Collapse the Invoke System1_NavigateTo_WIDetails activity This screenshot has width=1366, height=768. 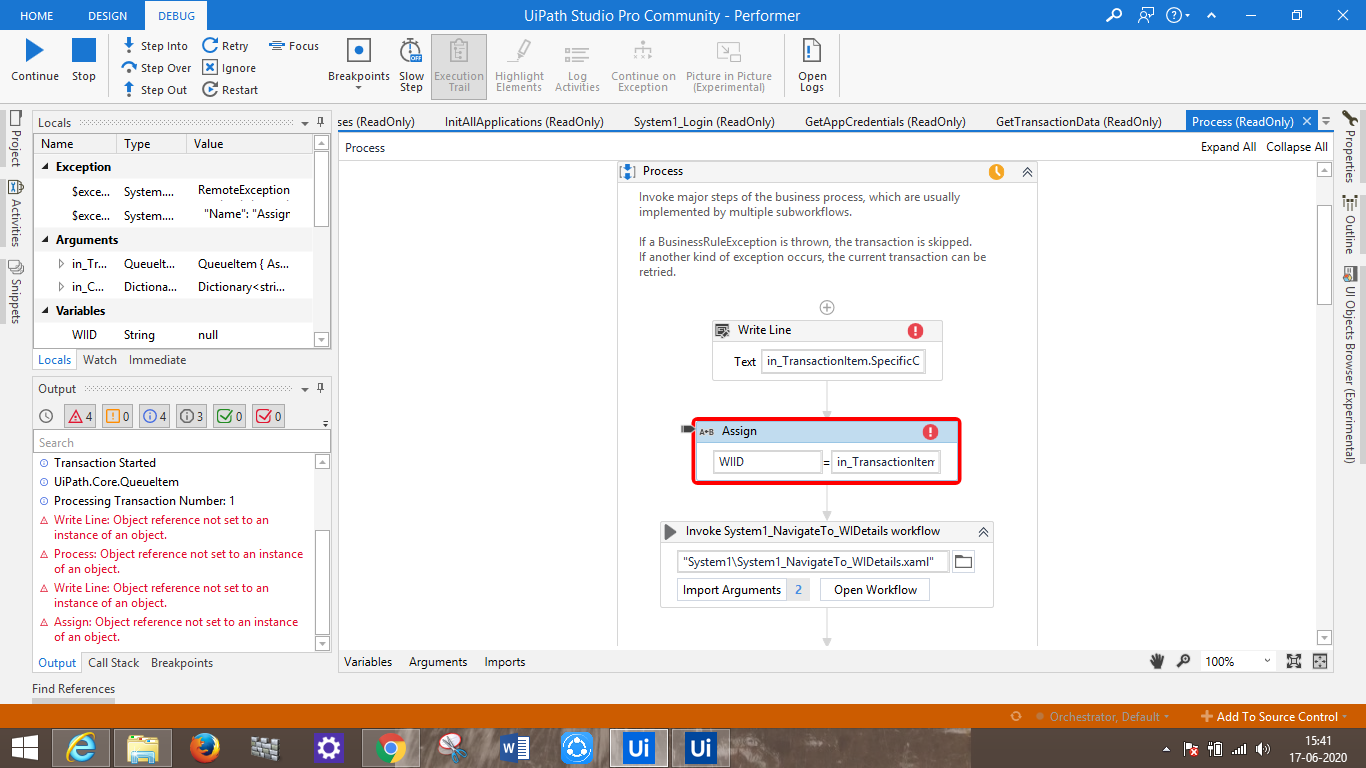[983, 532]
